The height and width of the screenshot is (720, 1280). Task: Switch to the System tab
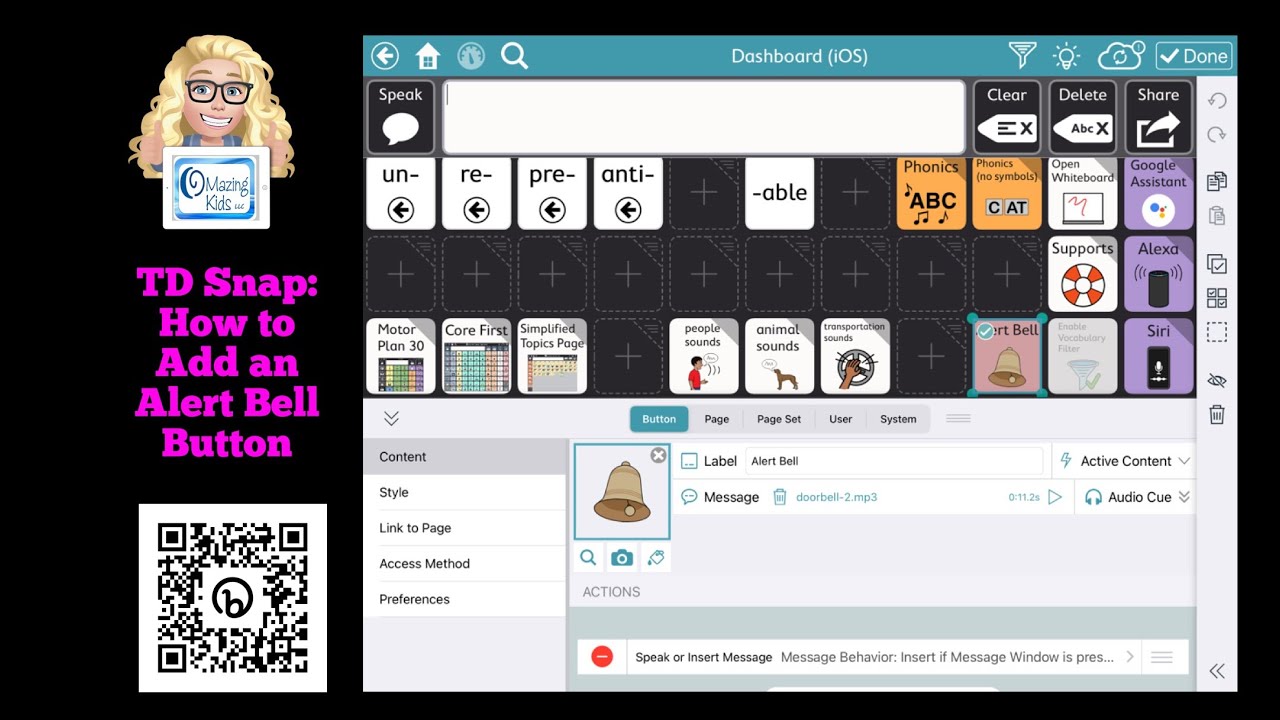pyautogui.click(x=898, y=419)
